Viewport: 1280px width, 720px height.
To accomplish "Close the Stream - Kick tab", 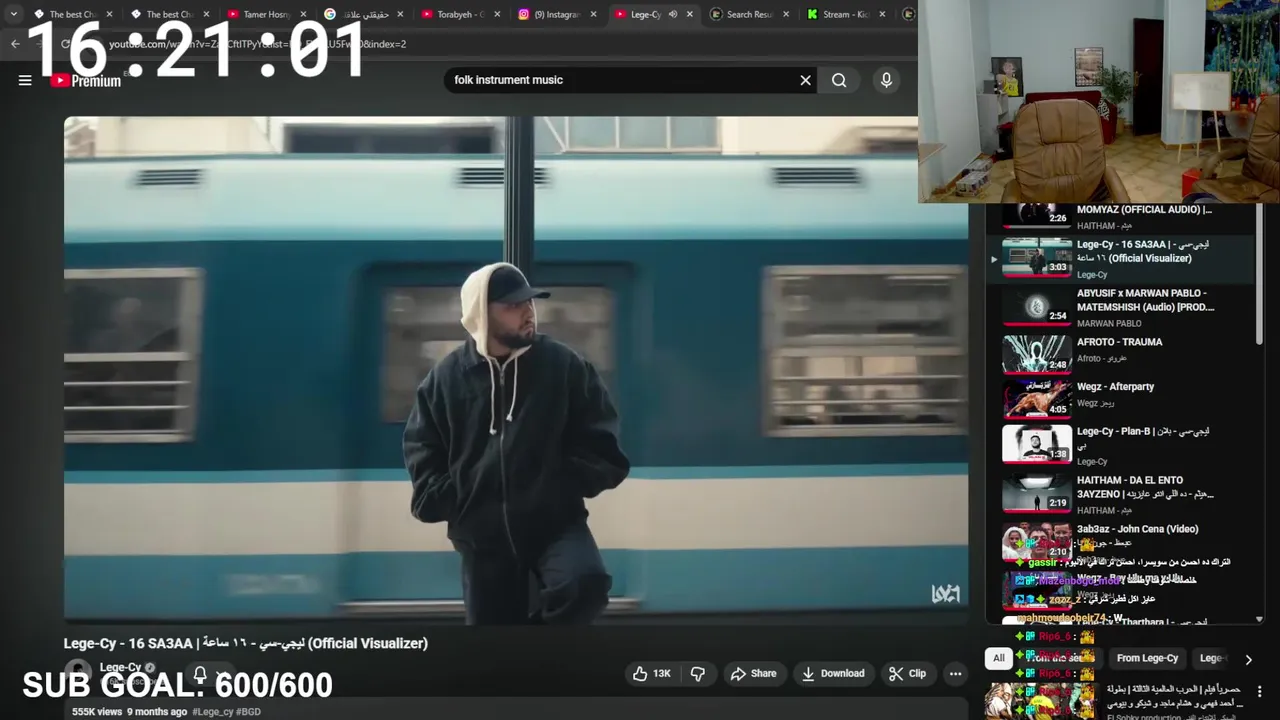I will [x=883, y=14].
